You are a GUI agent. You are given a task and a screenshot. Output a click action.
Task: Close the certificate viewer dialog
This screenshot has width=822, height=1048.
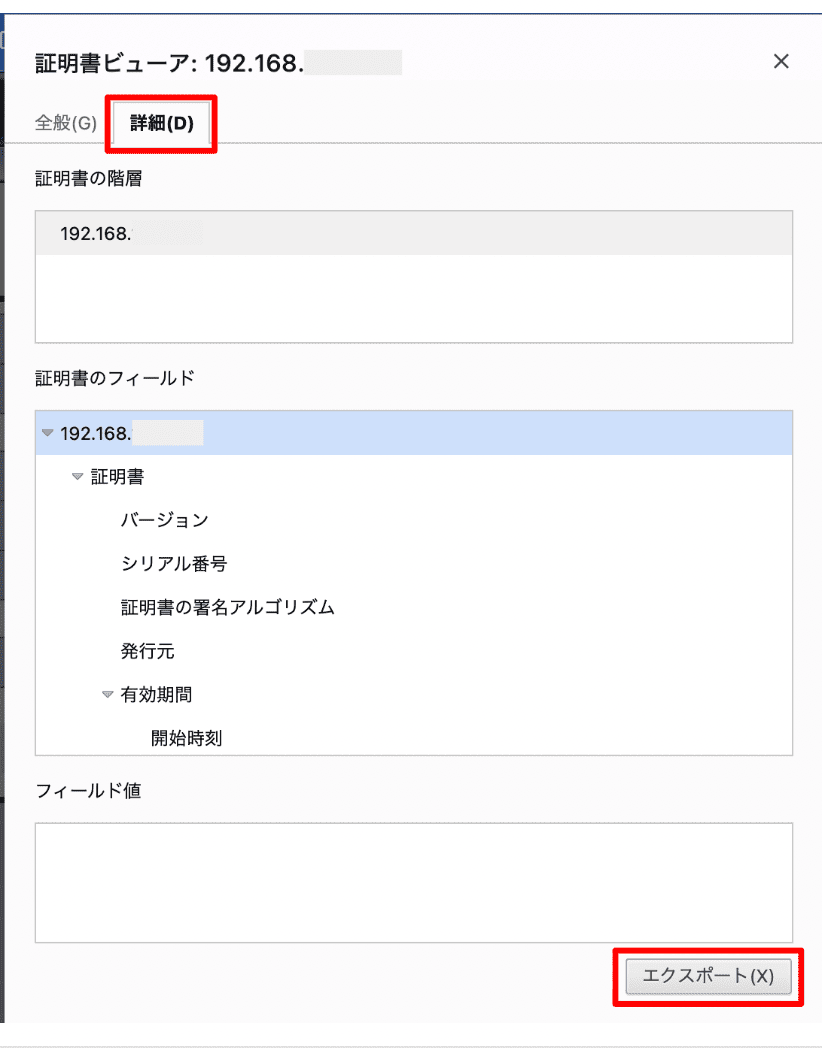click(x=781, y=61)
